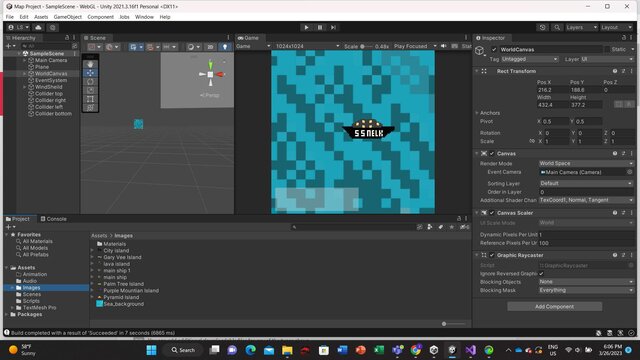Select the Rotate tool in Scene view

90,82
